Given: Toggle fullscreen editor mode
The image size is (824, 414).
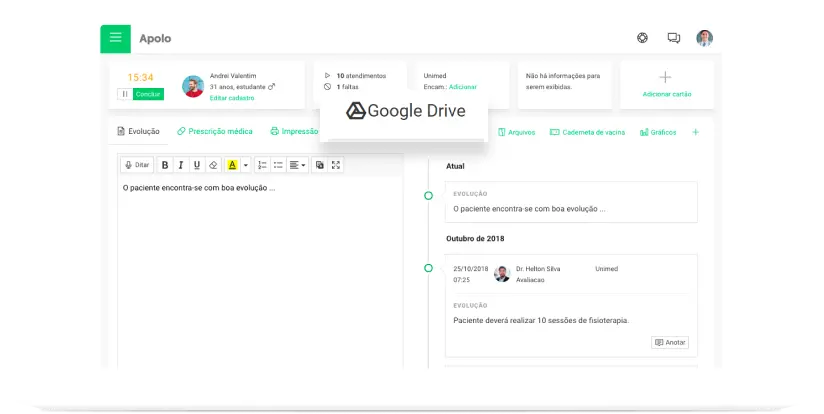Looking at the screenshot, I should (x=336, y=165).
